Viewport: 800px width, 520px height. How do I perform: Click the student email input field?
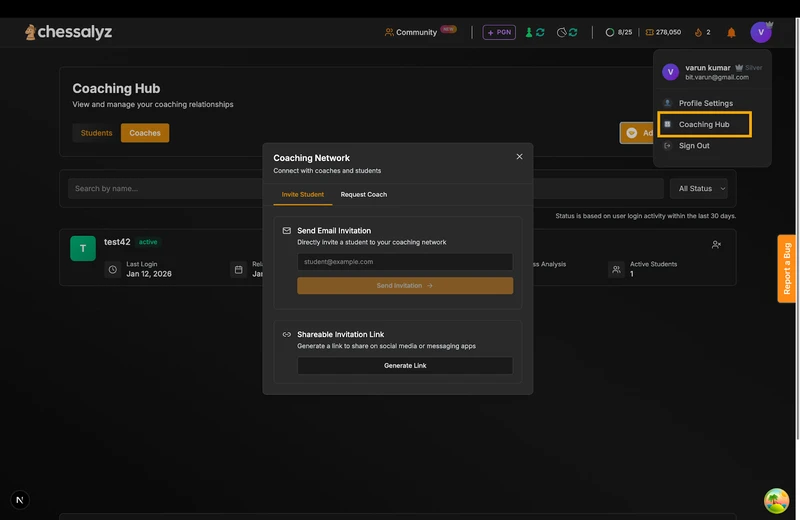405,262
